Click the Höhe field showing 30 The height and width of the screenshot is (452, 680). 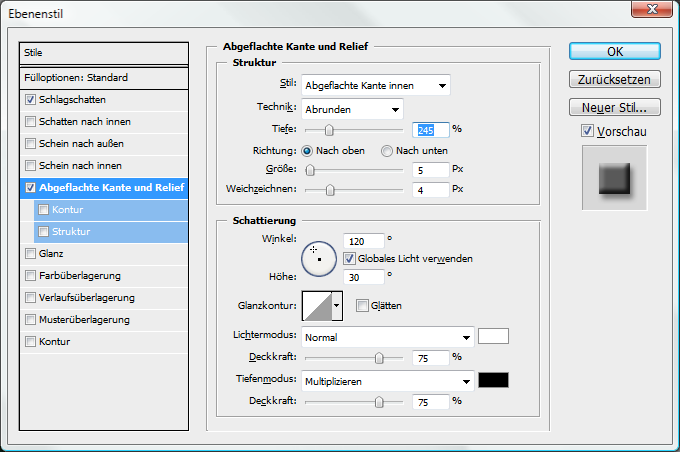(363, 277)
